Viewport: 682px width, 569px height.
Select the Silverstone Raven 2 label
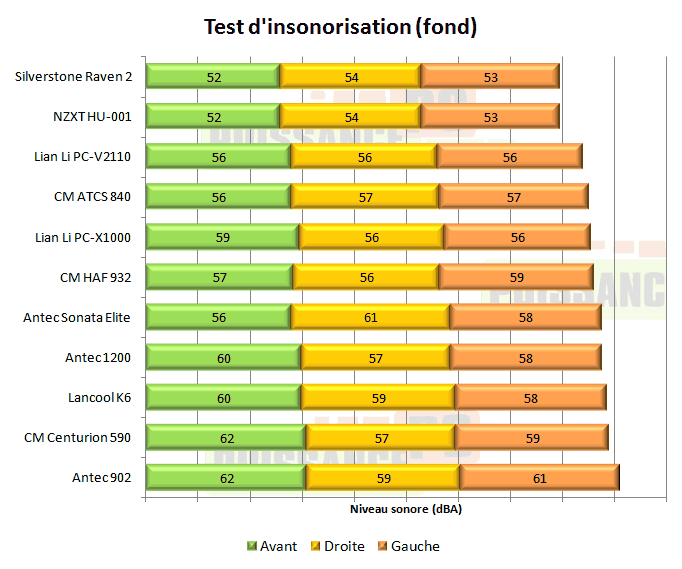[75, 76]
